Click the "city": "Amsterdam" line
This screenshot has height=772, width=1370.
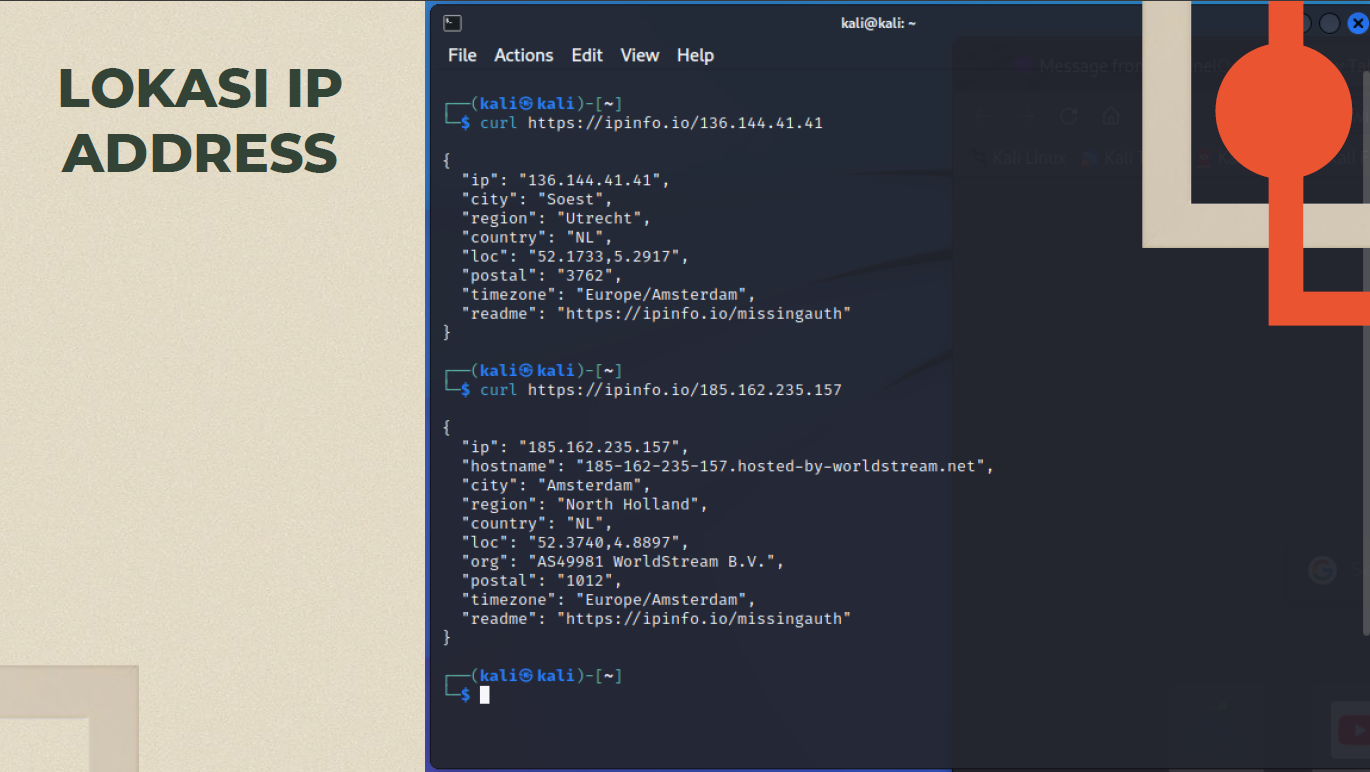pyautogui.click(x=555, y=485)
